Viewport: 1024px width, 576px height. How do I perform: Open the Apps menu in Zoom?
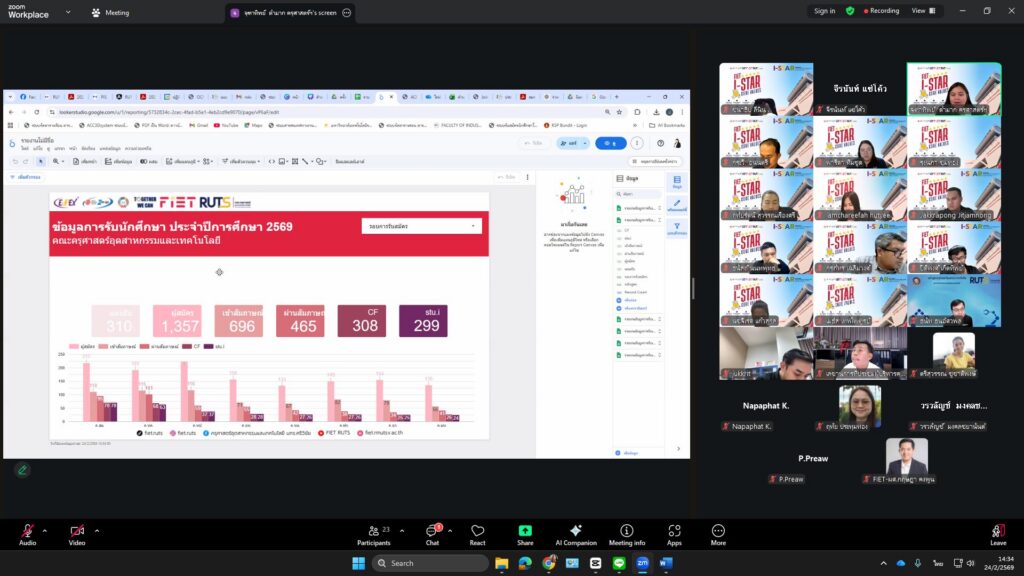click(674, 531)
